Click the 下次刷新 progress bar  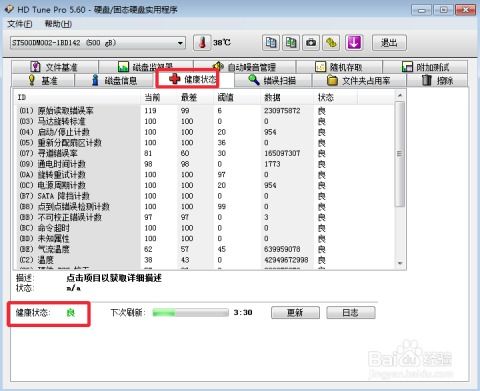190,313
